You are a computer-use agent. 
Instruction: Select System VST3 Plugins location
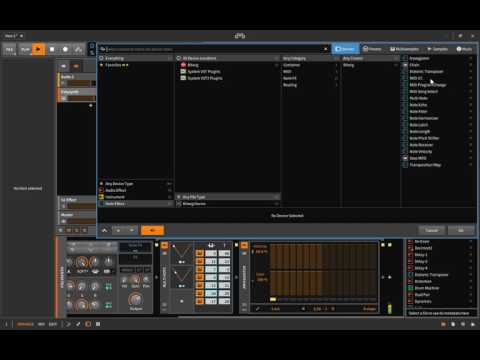pos(228,78)
